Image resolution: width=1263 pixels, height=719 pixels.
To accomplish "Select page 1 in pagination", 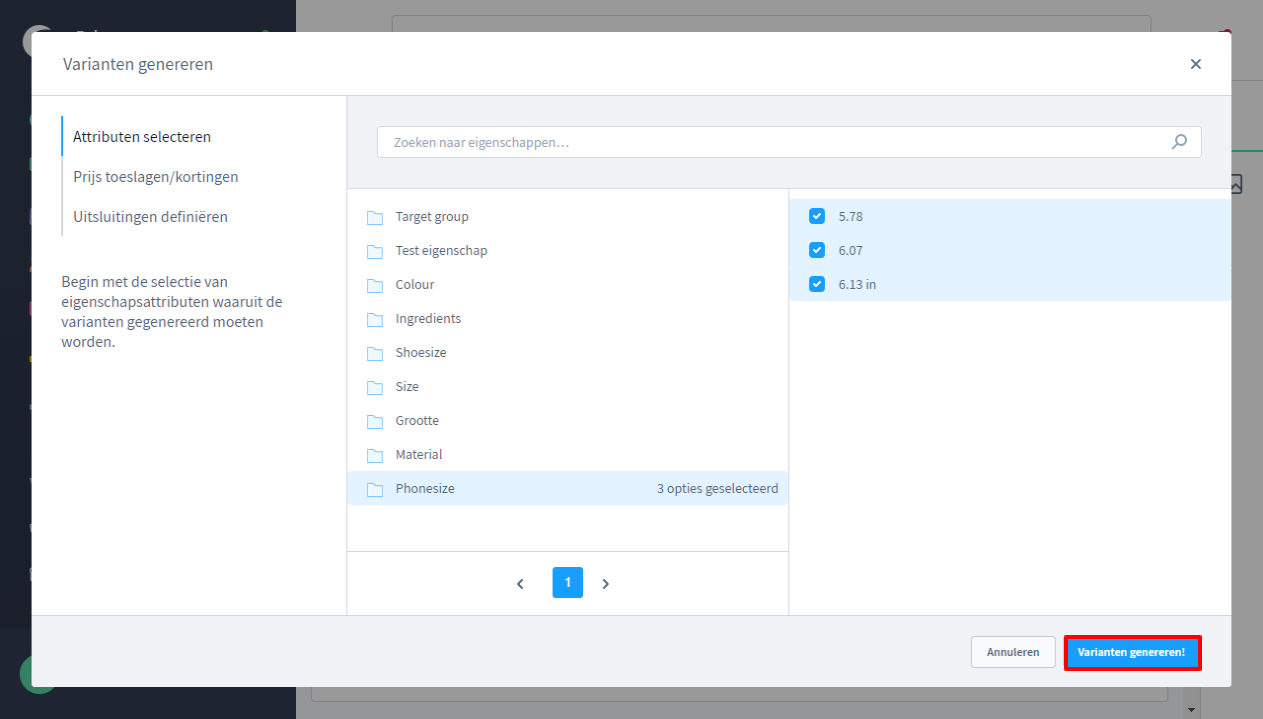I will click(x=567, y=582).
